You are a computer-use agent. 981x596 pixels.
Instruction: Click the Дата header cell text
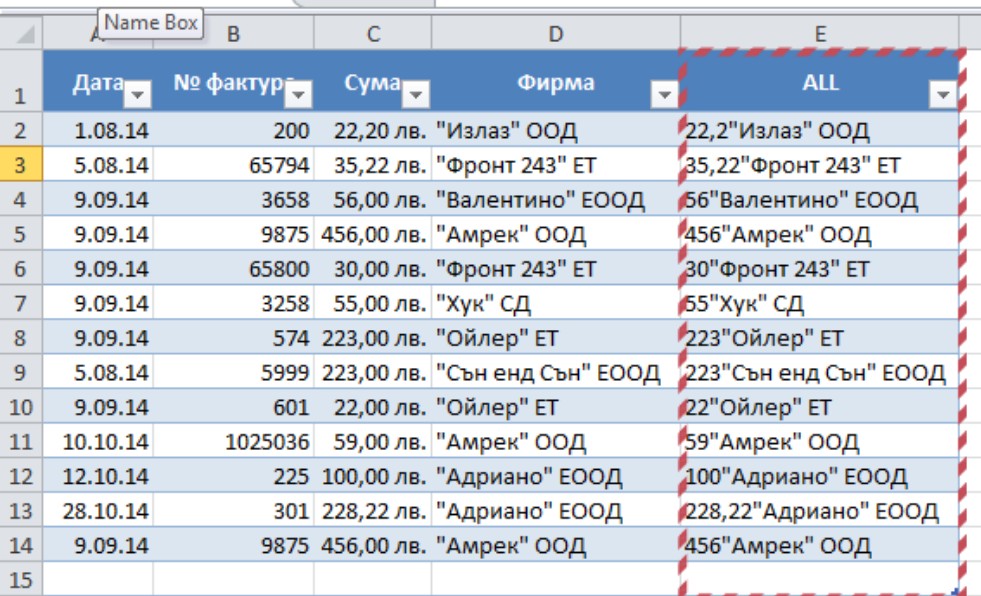[98, 82]
